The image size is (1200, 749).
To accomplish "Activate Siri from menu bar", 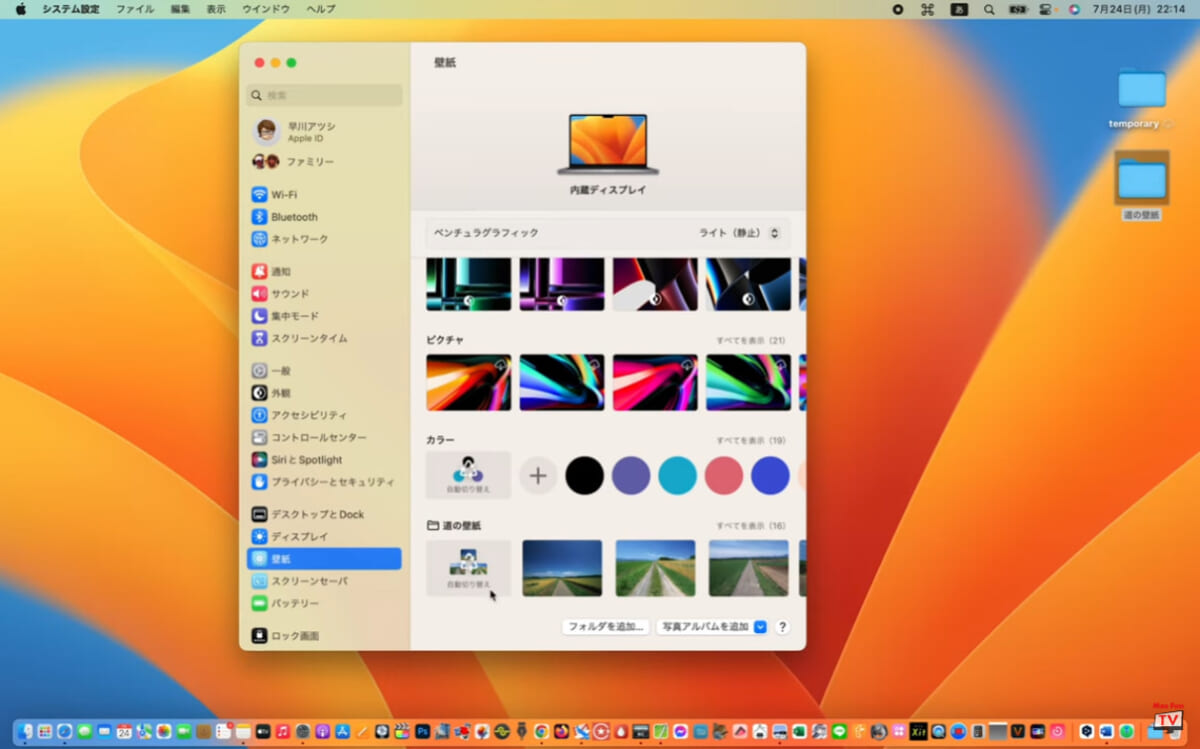I will 1074,9.
